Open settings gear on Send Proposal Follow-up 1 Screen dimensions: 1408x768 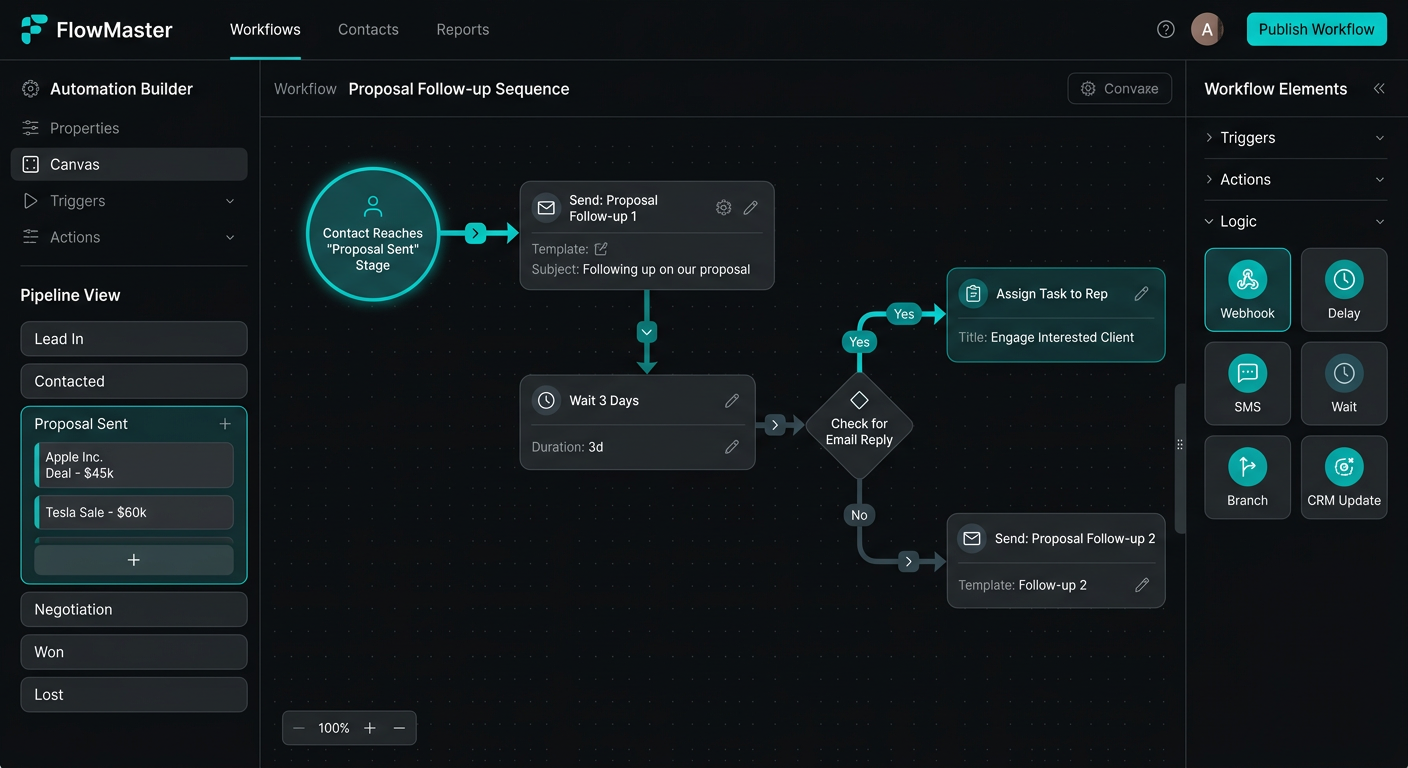click(723, 207)
